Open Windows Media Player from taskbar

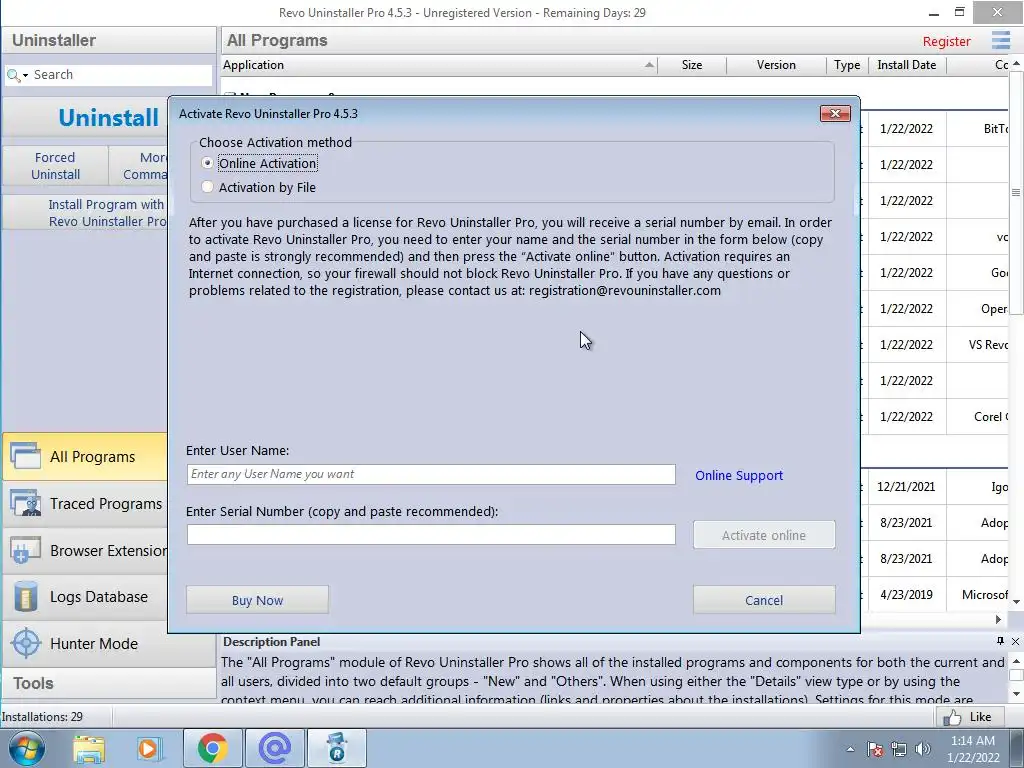150,749
